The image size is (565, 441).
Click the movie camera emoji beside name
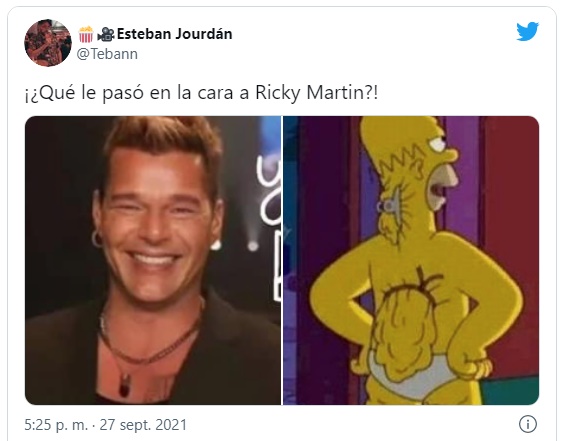[106, 35]
